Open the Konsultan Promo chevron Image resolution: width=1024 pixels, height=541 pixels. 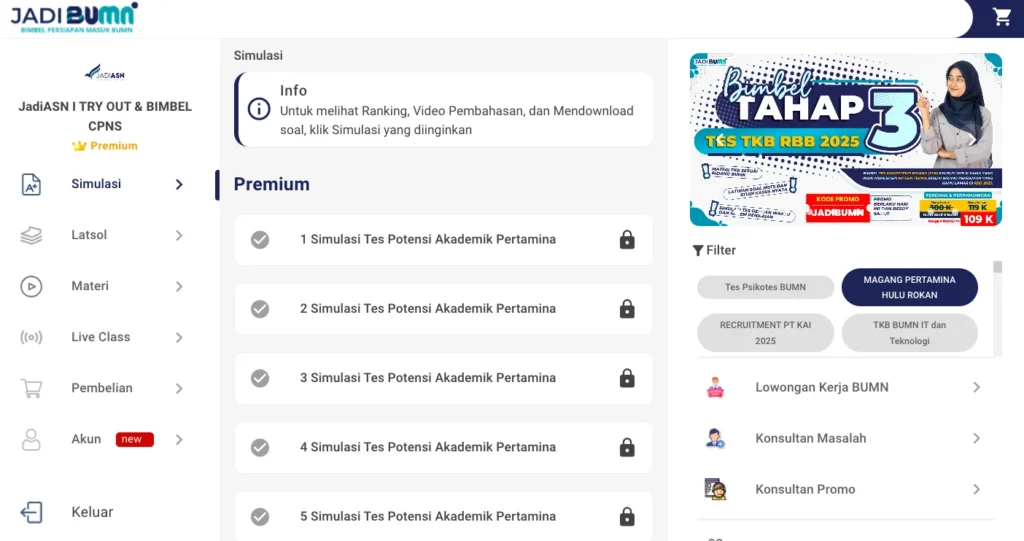[976, 489]
